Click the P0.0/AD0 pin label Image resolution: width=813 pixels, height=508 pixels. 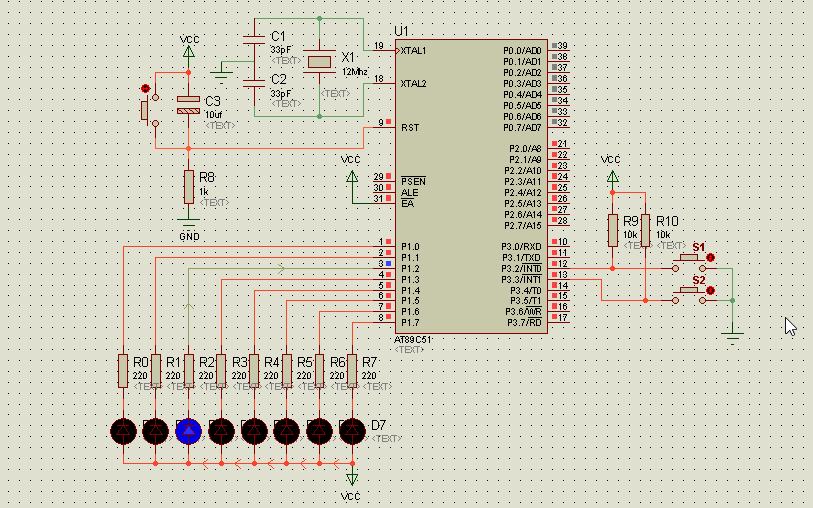pos(522,51)
